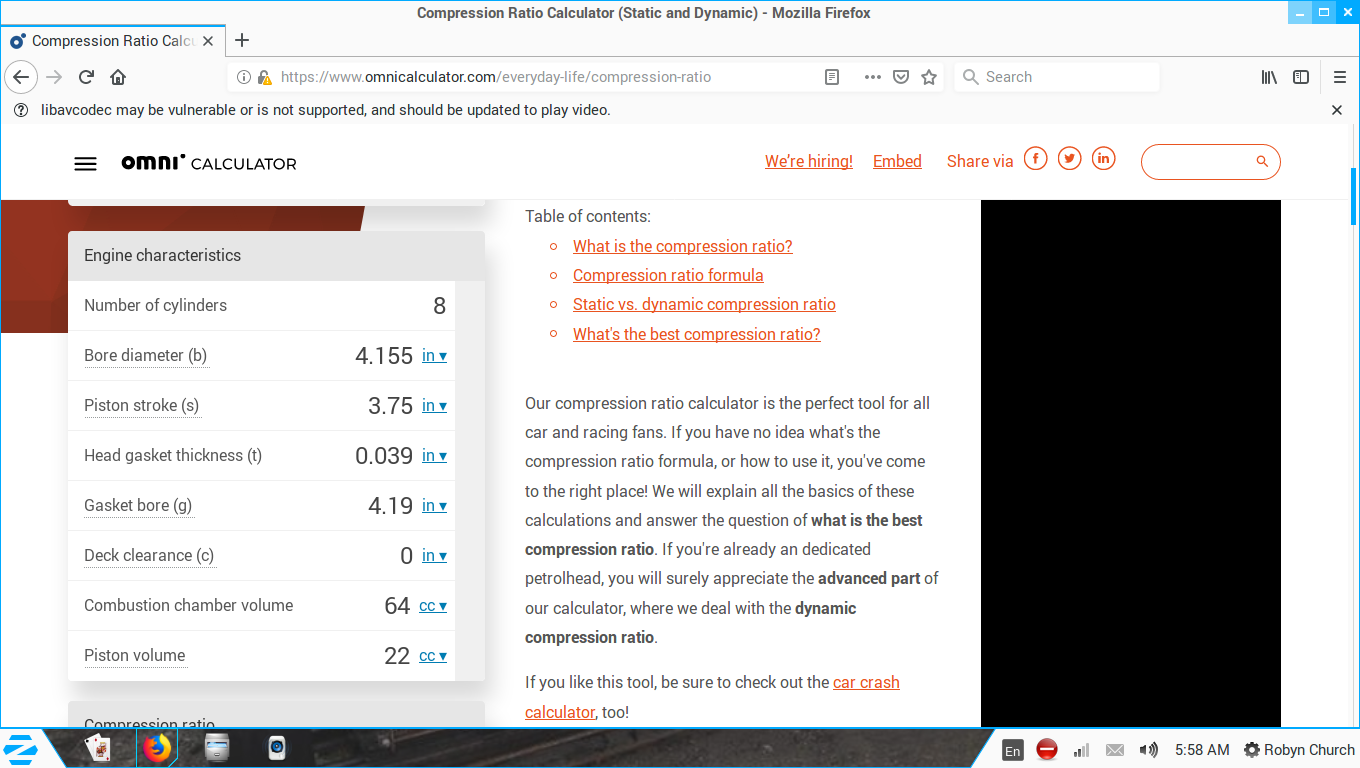Open page actions three-dot menu
1360x768 pixels.
[873, 77]
